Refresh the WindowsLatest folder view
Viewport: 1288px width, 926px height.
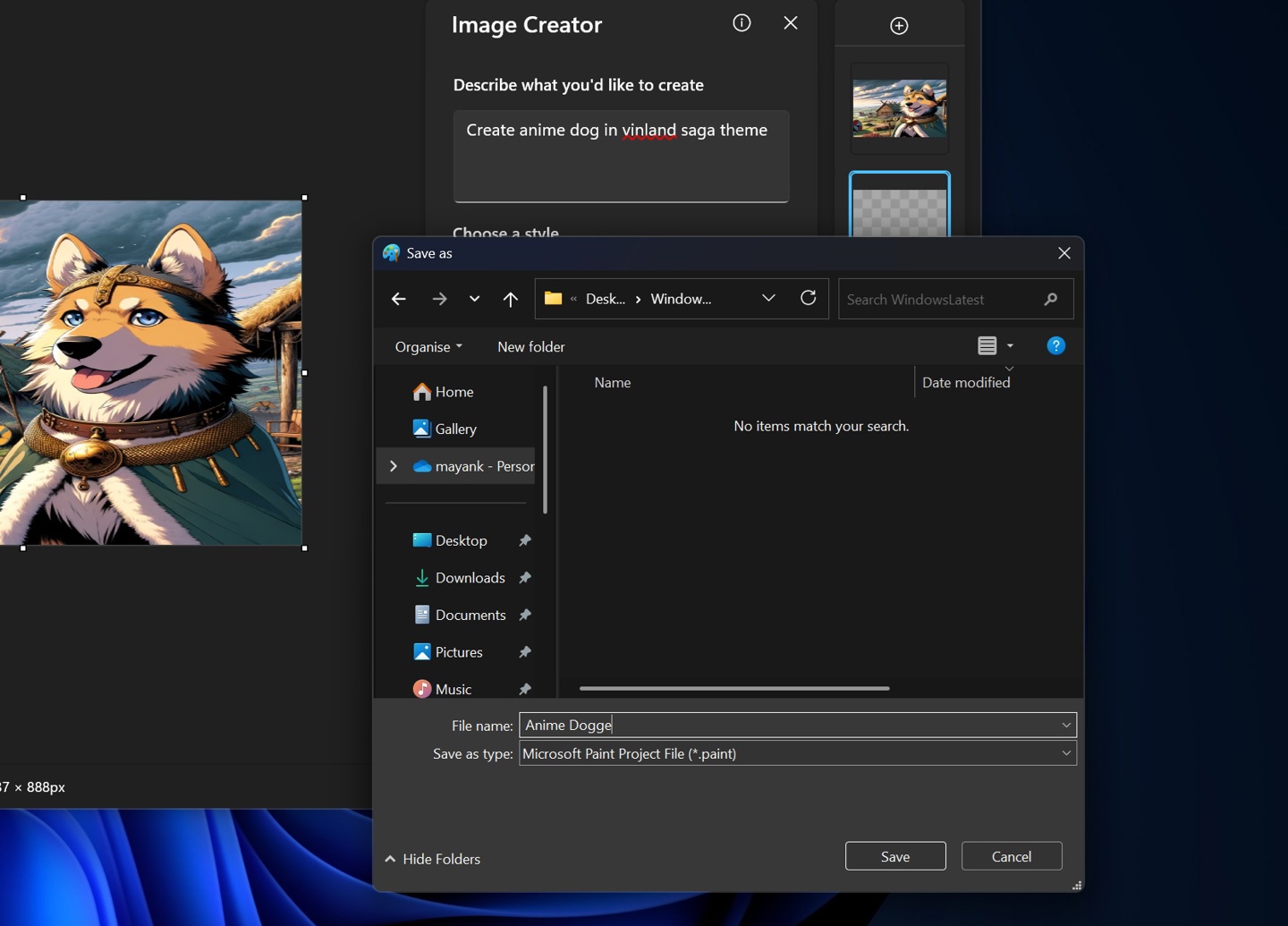[x=808, y=298]
